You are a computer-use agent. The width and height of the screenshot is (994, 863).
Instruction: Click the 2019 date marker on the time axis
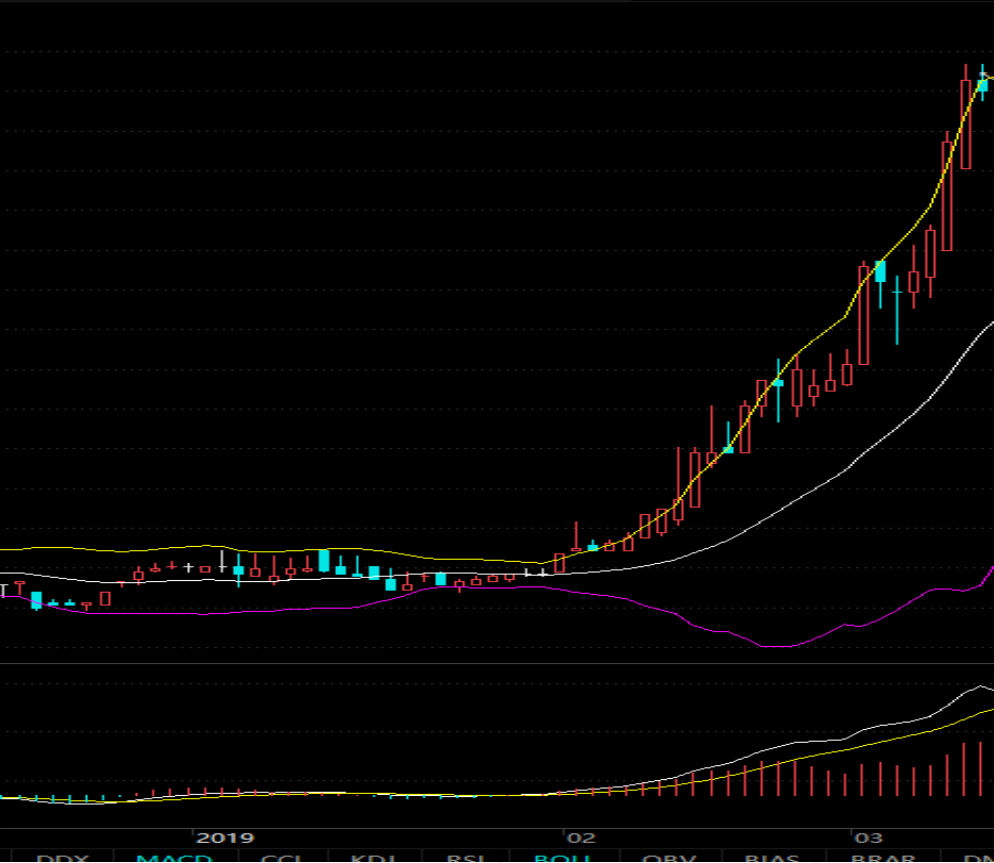(225, 838)
